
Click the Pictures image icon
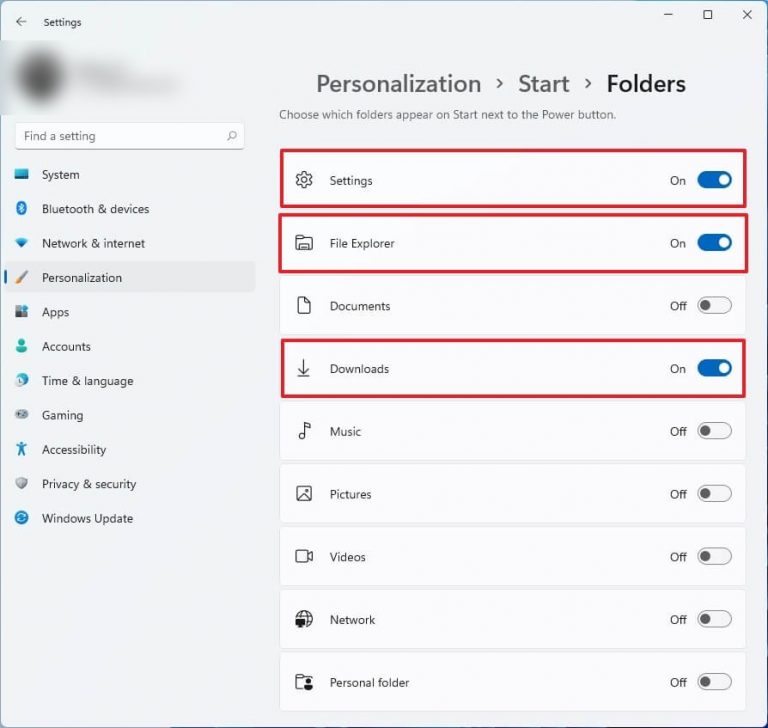[304, 493]
